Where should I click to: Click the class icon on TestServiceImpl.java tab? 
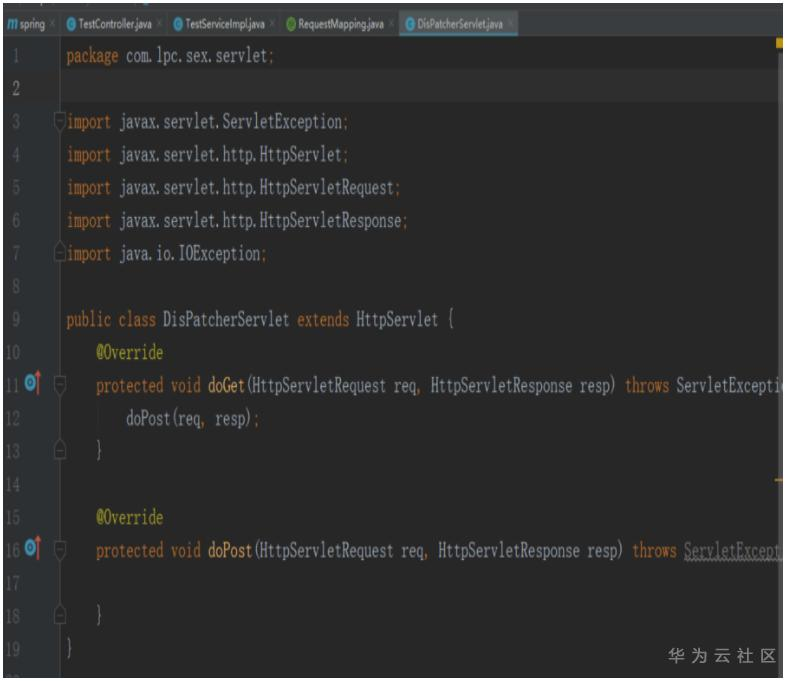tap(178, 24)
